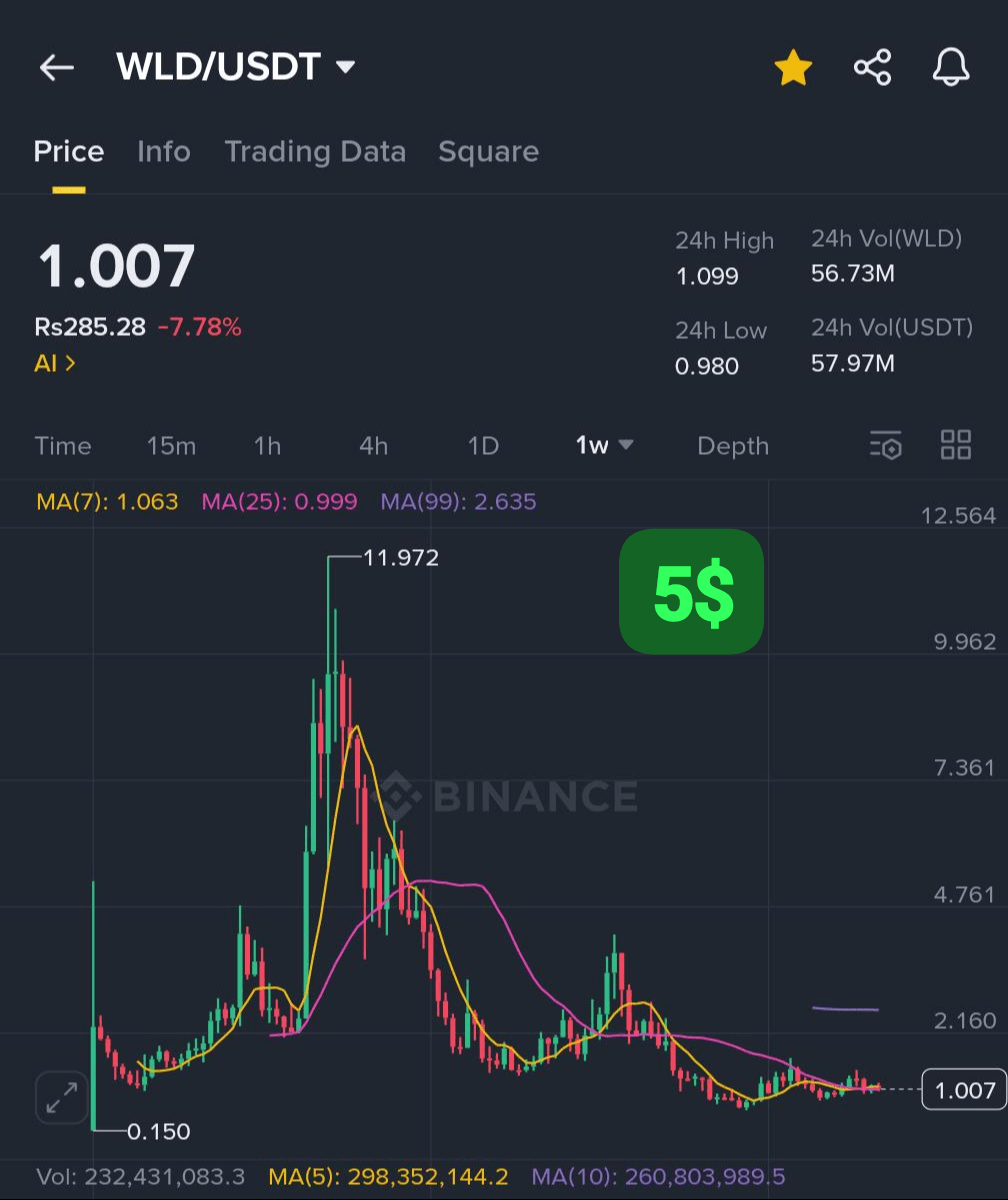Click the 24h Low value 0.980
The width and height of the screenshot is (1008, 1200).
707,367
